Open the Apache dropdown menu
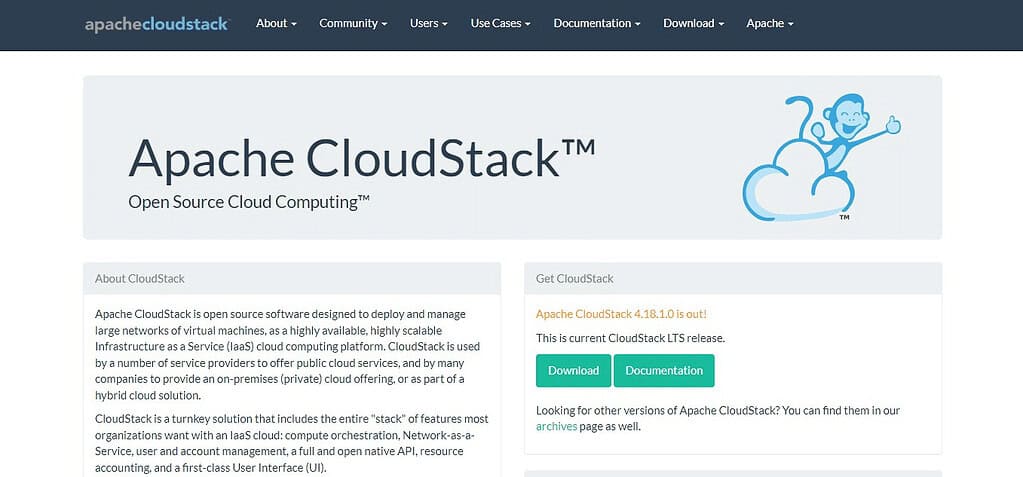Screen dimensions: 1023x477 (x=770, y=23)
